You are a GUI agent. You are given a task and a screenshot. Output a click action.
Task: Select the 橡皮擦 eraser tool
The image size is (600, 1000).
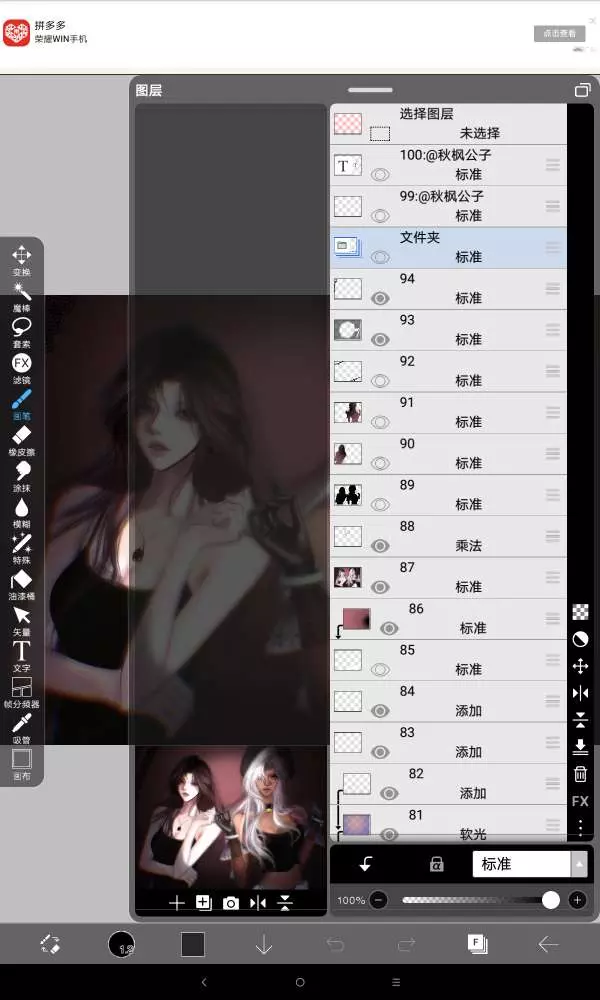click(22, 441)
